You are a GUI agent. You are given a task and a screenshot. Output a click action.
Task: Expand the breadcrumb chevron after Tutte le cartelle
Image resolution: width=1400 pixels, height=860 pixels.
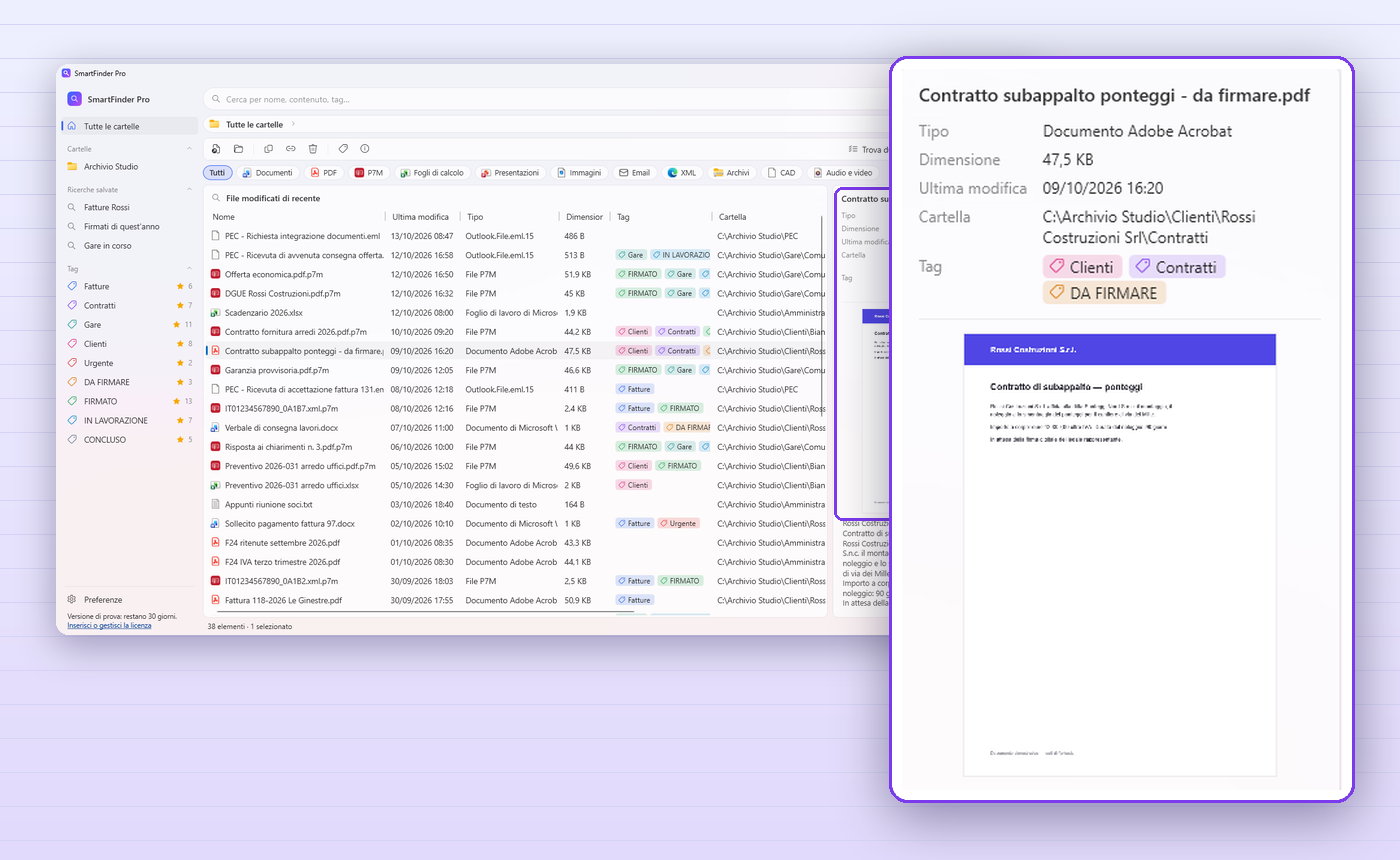293,124
